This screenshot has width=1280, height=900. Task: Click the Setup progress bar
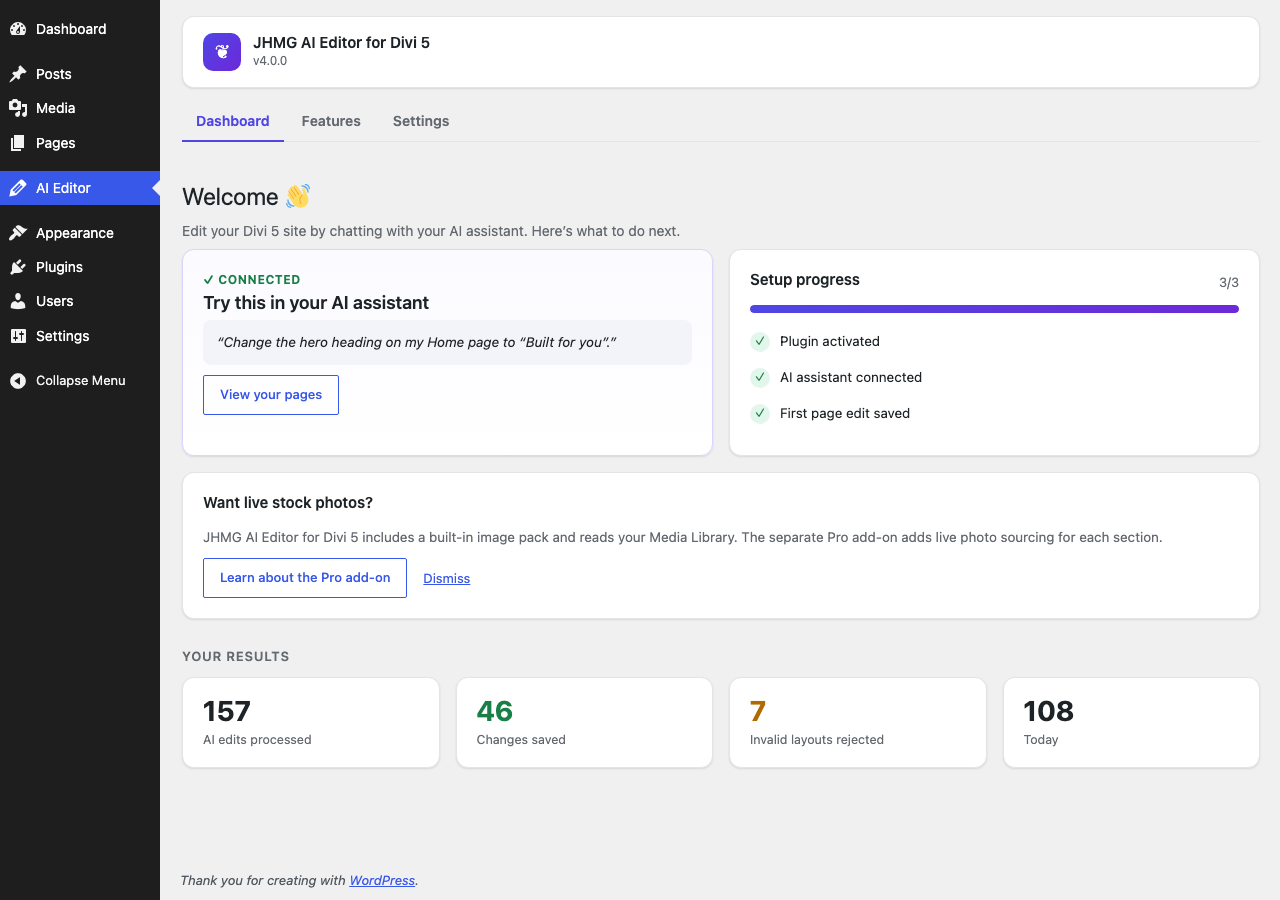coord(994,309)
